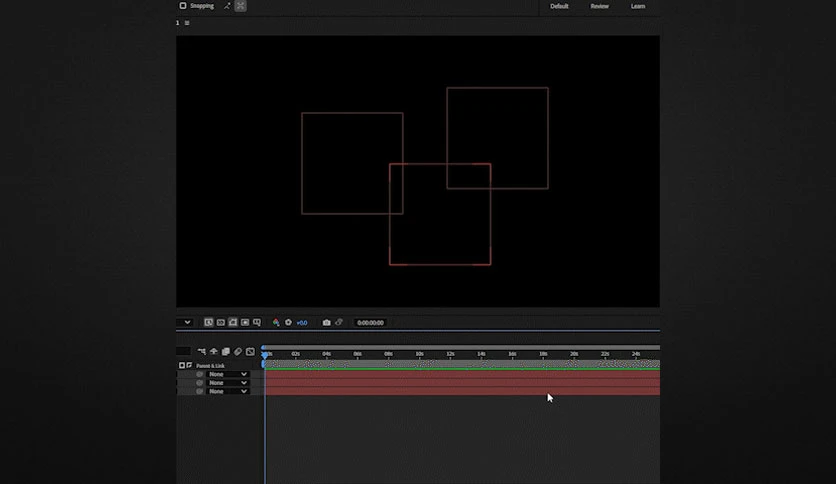Click the pick whip icon on first layer row
The width and height of the screenshot is (836, 484).
coord(199,374)
